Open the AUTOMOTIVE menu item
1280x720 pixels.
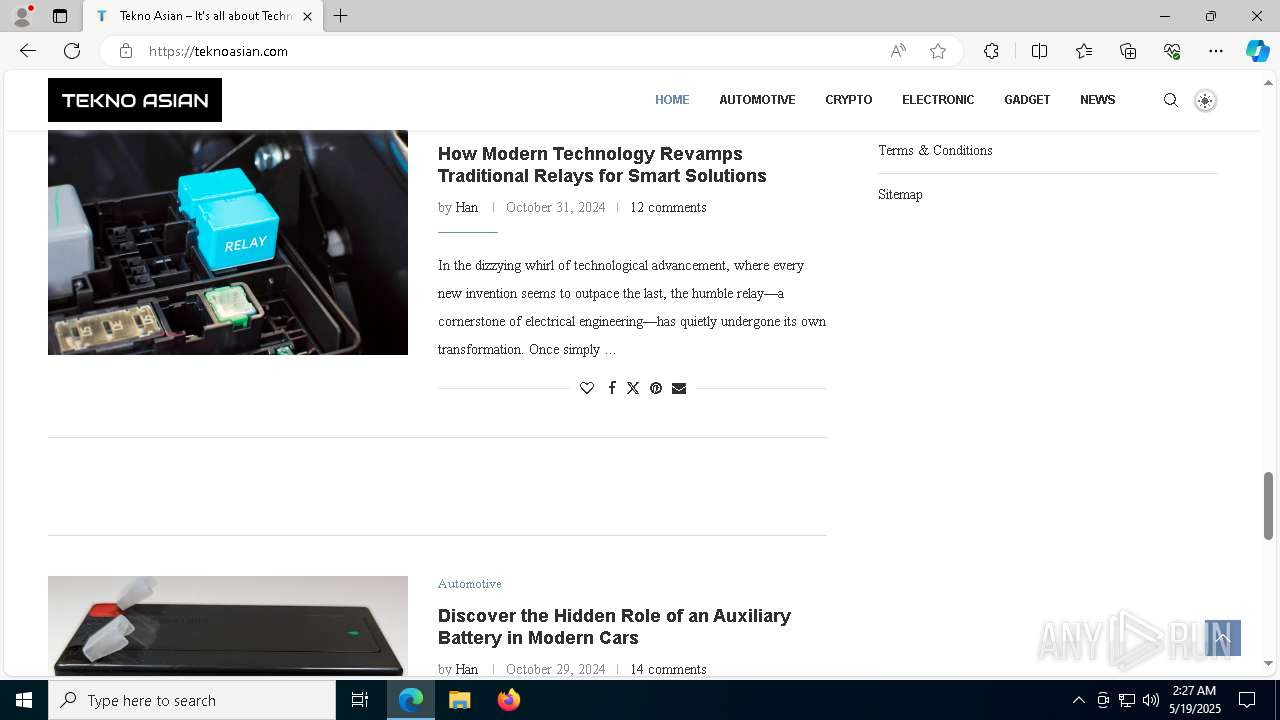pos(757,100)
